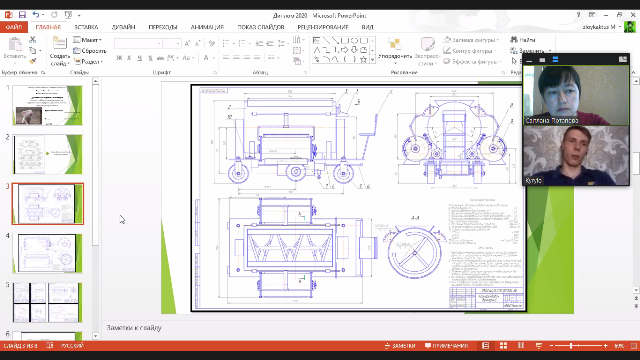This screenshot has height=360, width=640.
Task: Click the Create slide icon
Action: pos(60,43)
